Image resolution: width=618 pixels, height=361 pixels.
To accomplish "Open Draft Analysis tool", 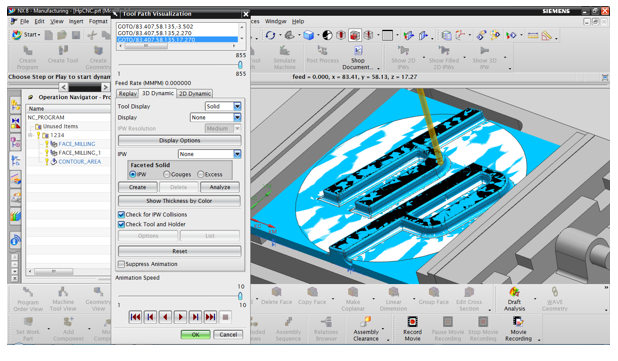I will point(514,299).
